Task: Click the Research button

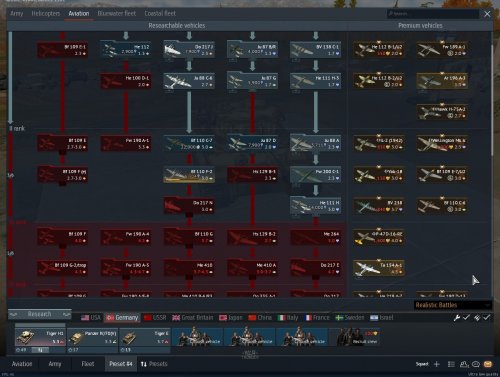Action: point(39,314)
